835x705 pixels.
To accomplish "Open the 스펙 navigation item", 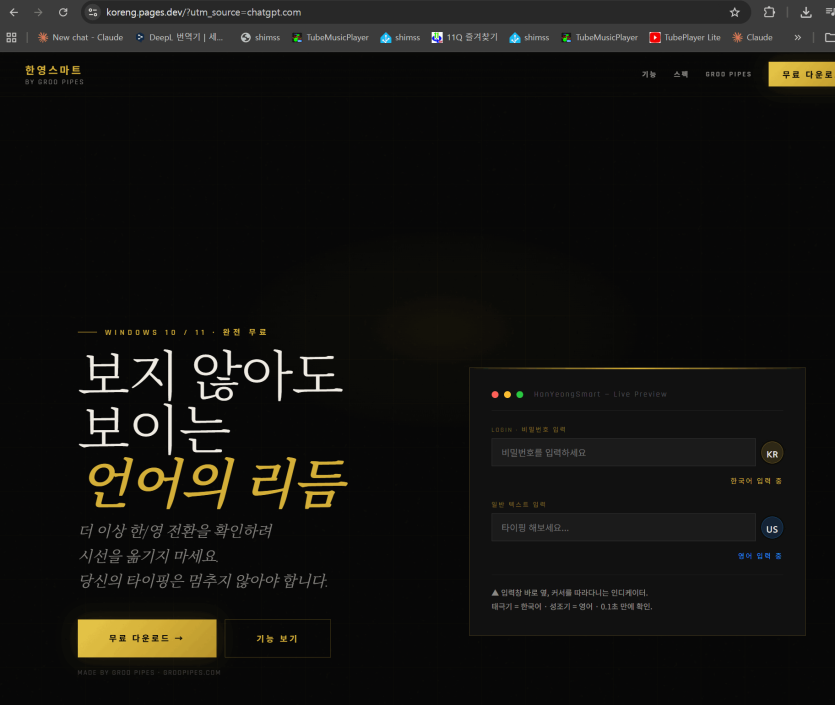I will pos(681,74).
